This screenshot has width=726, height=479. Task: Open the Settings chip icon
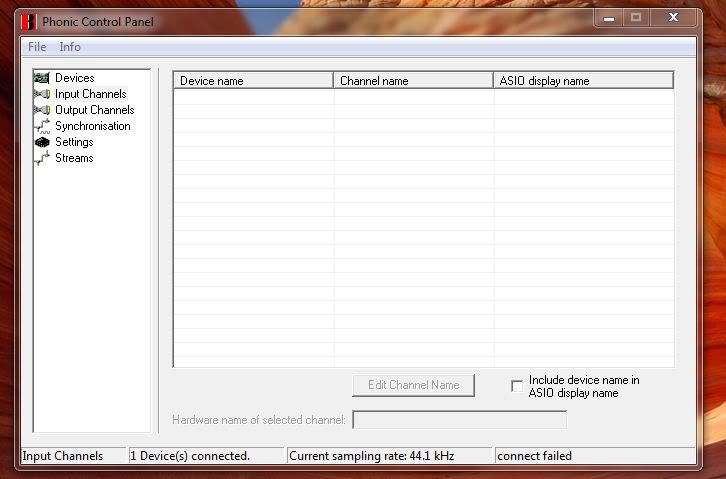[42, 142]
